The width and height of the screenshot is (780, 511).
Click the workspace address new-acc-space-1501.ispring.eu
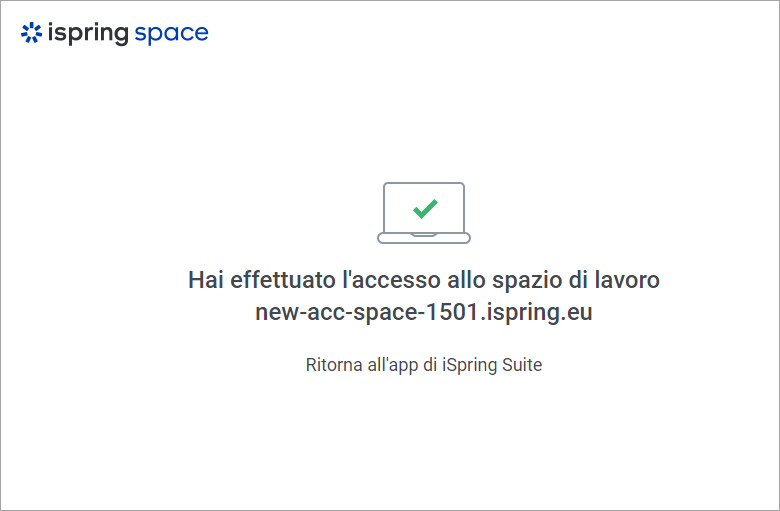click(x=424, y=312)
